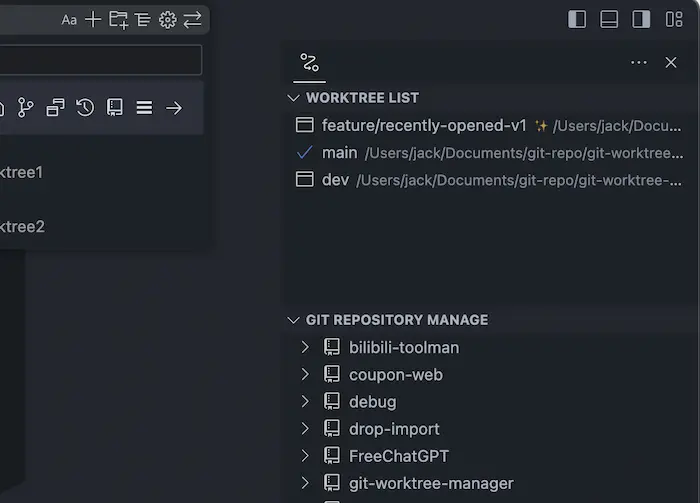The height and width of the screenshot is (503, 700).
Task: Collapse the Worktree List section
Action: tap(293, 98)
